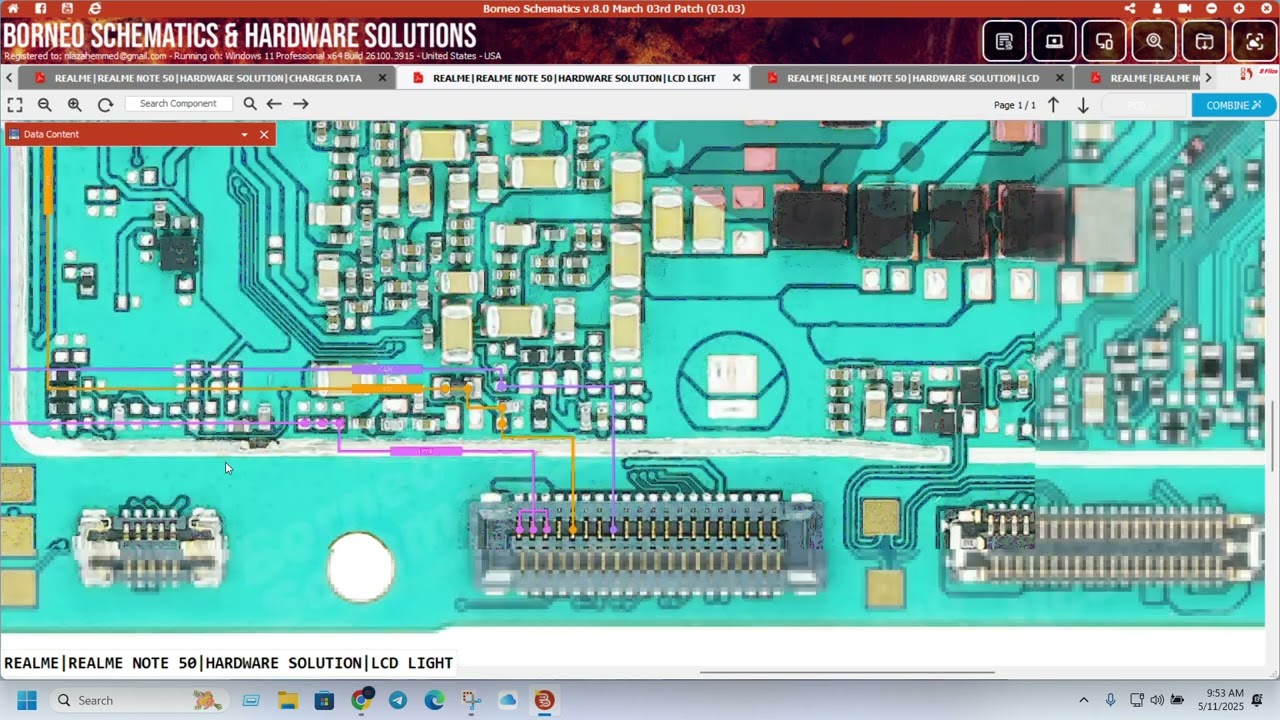Click the Data Content panel title
This screenshot has width=1280, height=720.
(51, 134)
